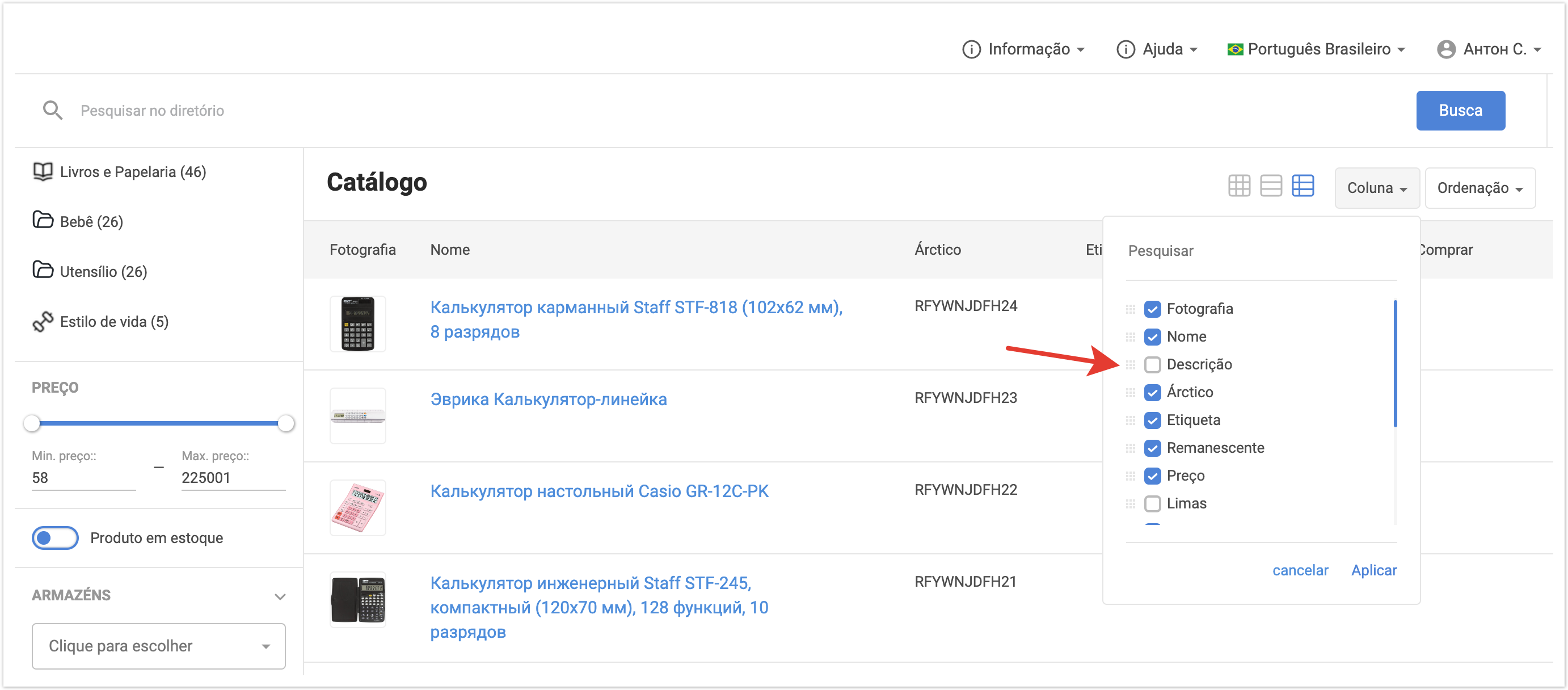Open Clique para escolher warehouse dropdown

click(x=158, y=646)
